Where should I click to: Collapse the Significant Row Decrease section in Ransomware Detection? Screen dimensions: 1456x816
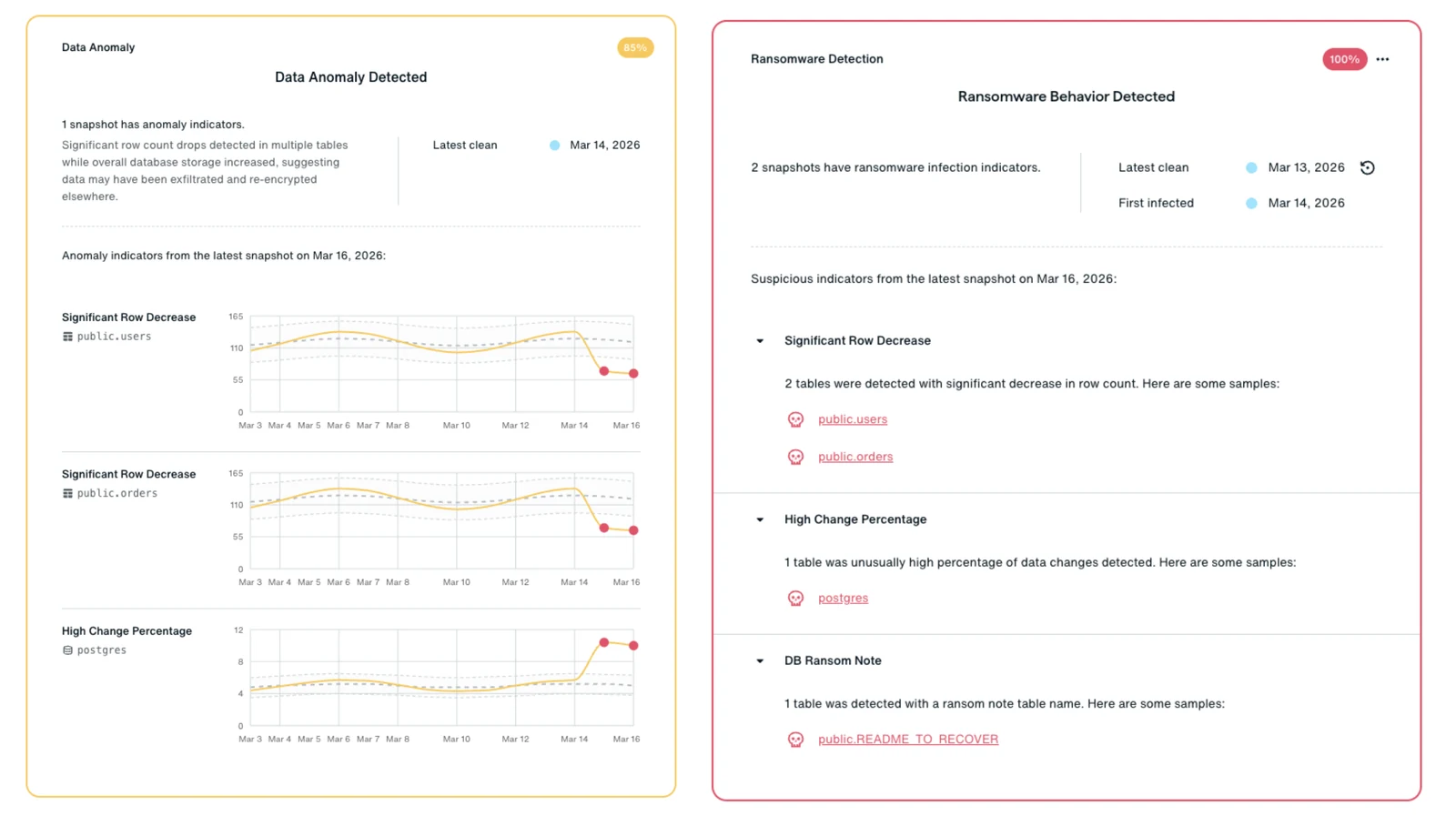click(x=760, y=341)
